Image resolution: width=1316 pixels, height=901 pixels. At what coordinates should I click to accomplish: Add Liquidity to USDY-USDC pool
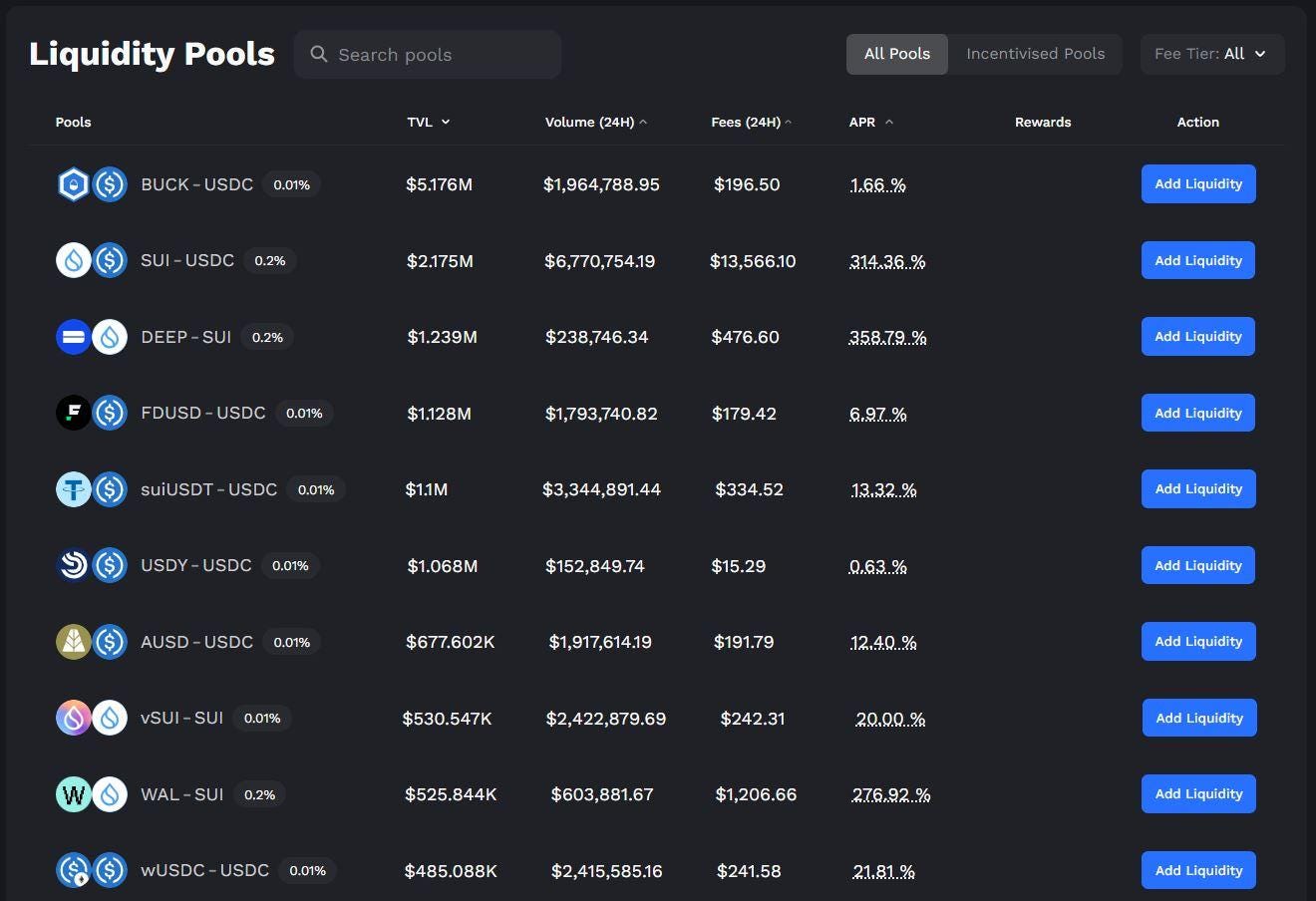[1198, 565]
